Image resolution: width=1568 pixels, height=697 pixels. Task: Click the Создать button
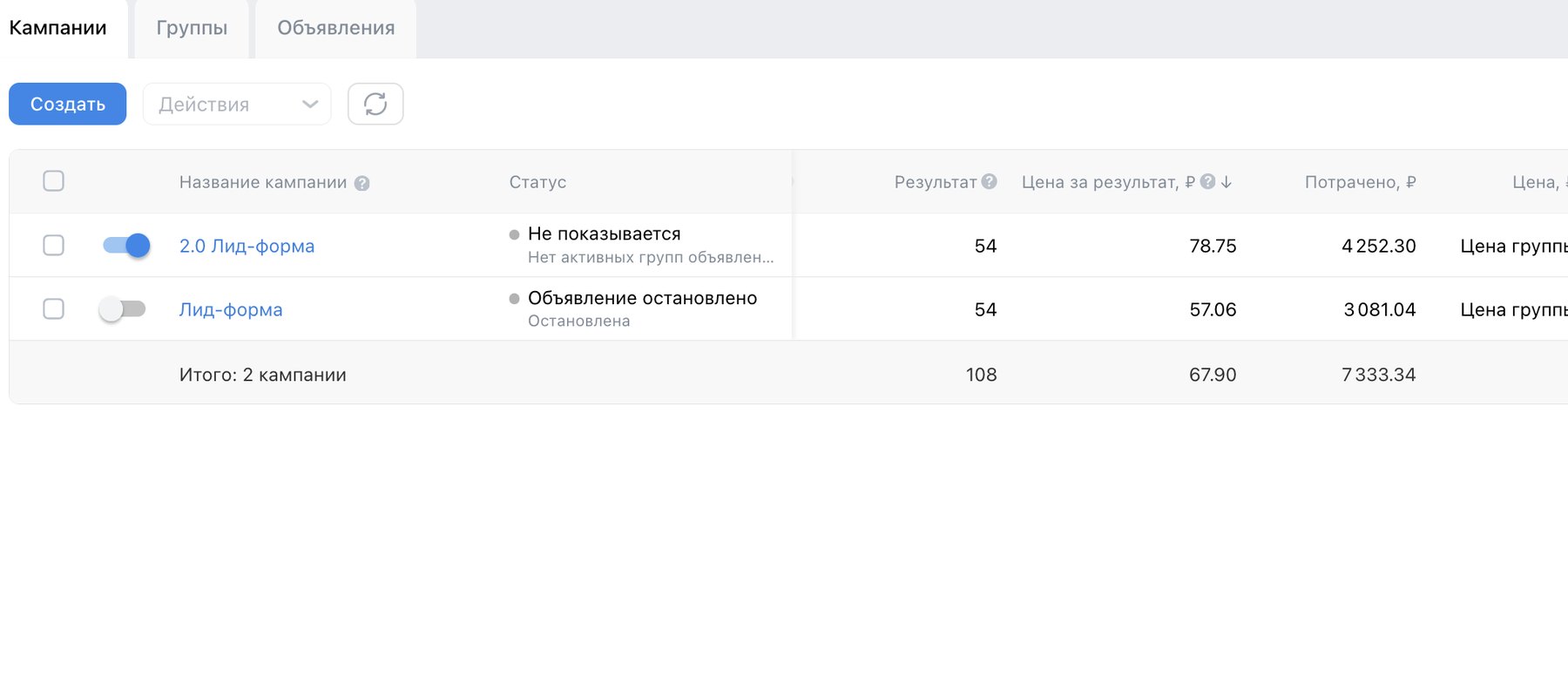point(68,104)
